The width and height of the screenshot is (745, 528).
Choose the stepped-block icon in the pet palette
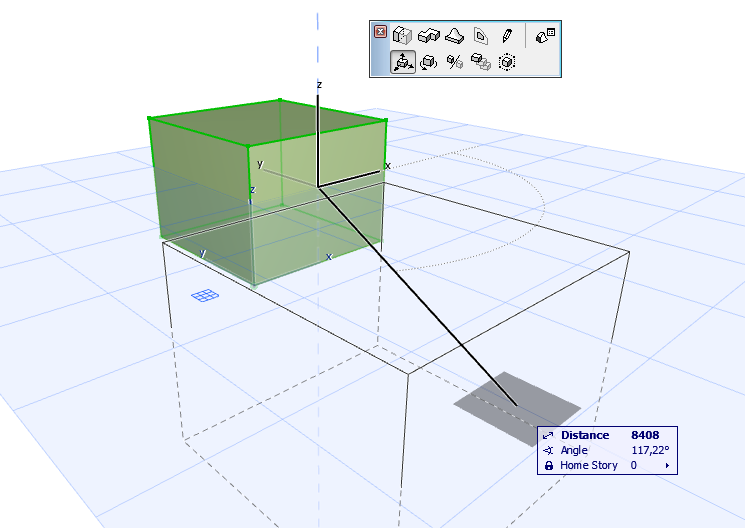[x=429, y=36]
